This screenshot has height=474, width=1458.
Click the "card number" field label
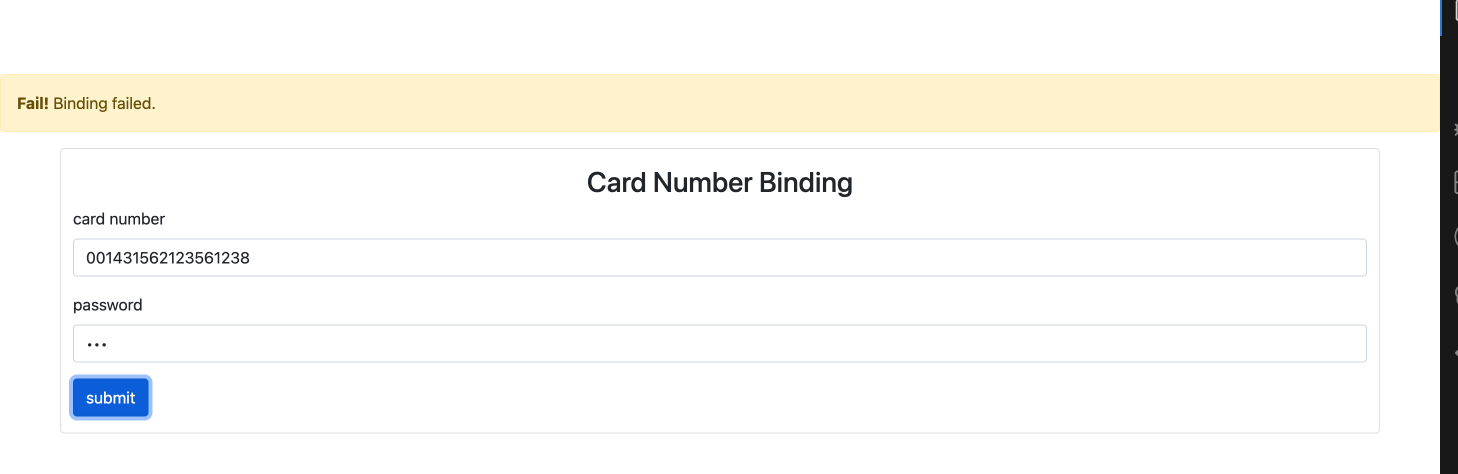click(119, 219)
